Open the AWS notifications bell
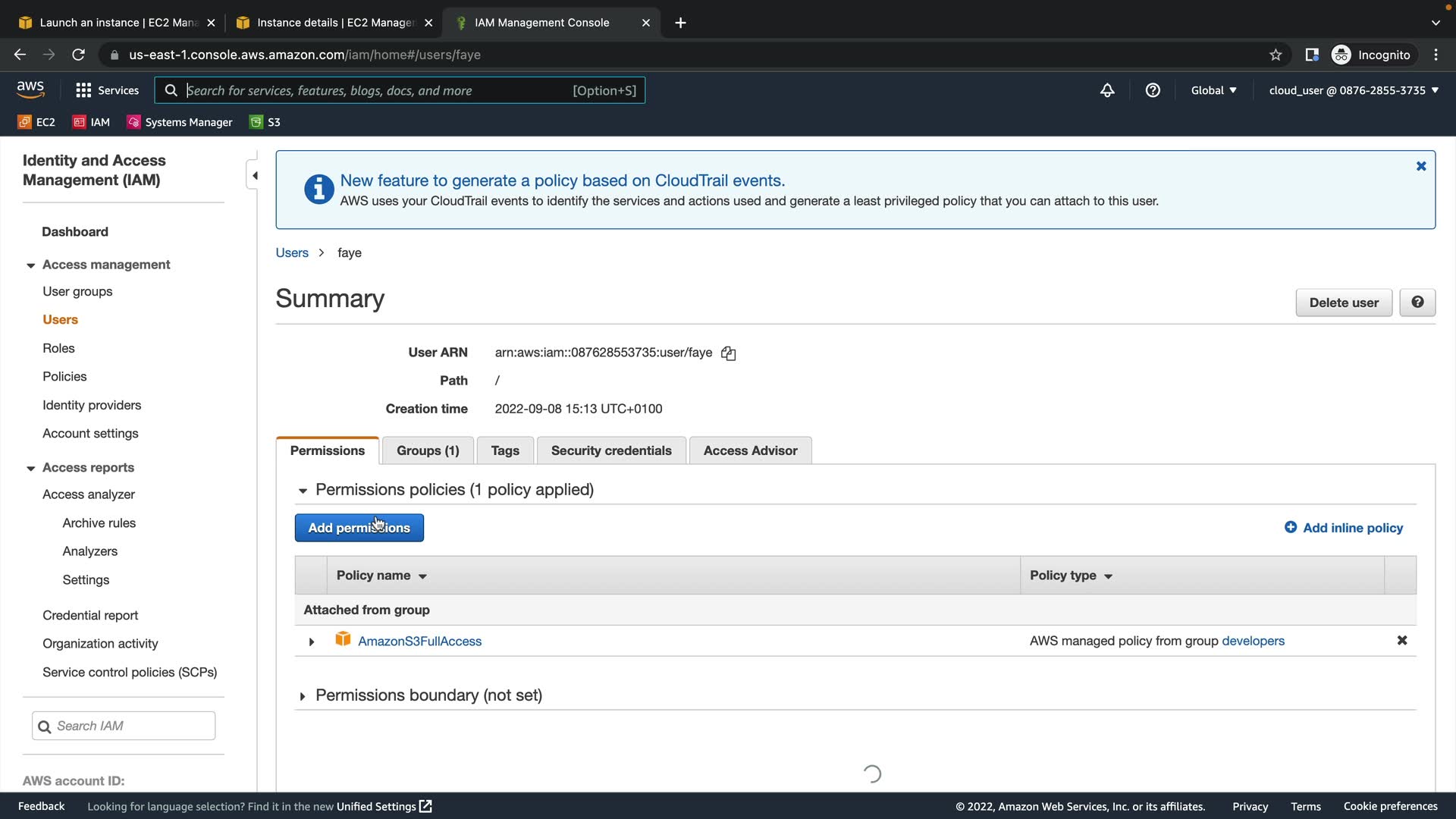 (x=1107, y=90)
